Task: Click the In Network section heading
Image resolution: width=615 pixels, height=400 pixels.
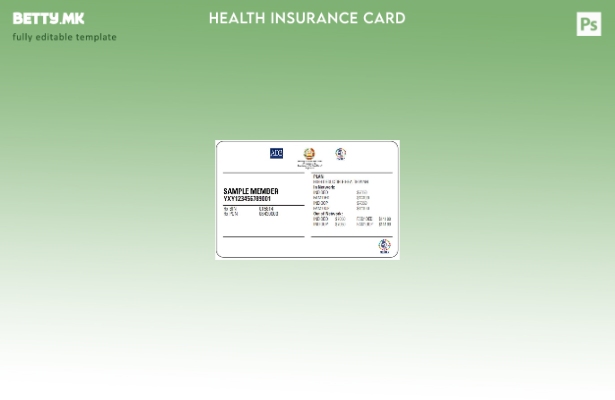Action: (x=325, y=187)
